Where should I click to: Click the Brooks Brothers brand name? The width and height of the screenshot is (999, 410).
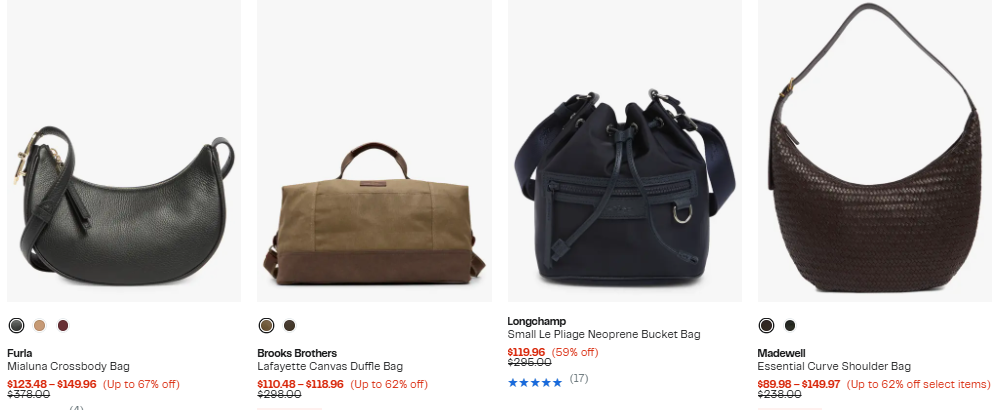tap(297, 353)
